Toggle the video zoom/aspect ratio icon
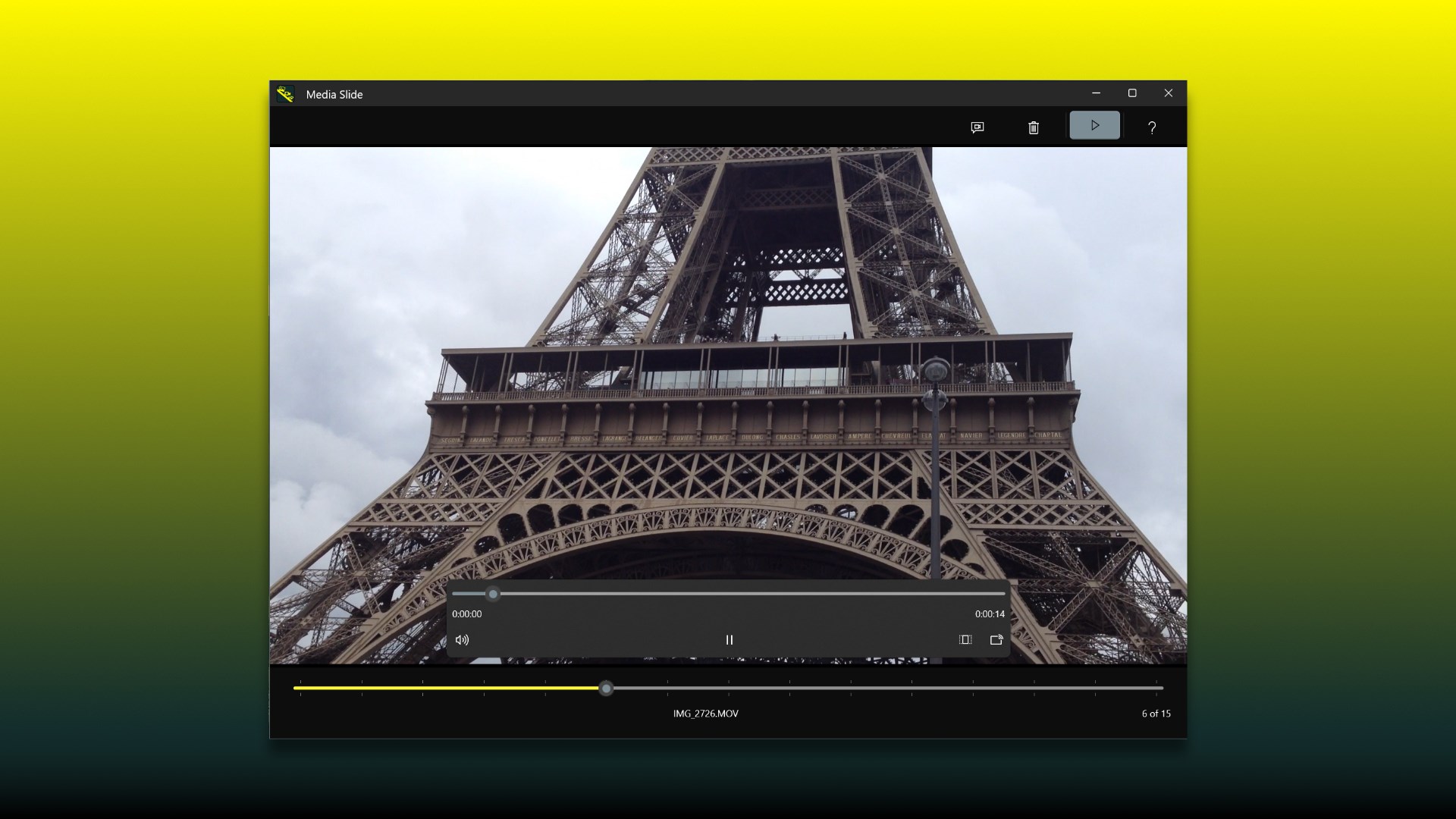 click(x=965, y=640)
